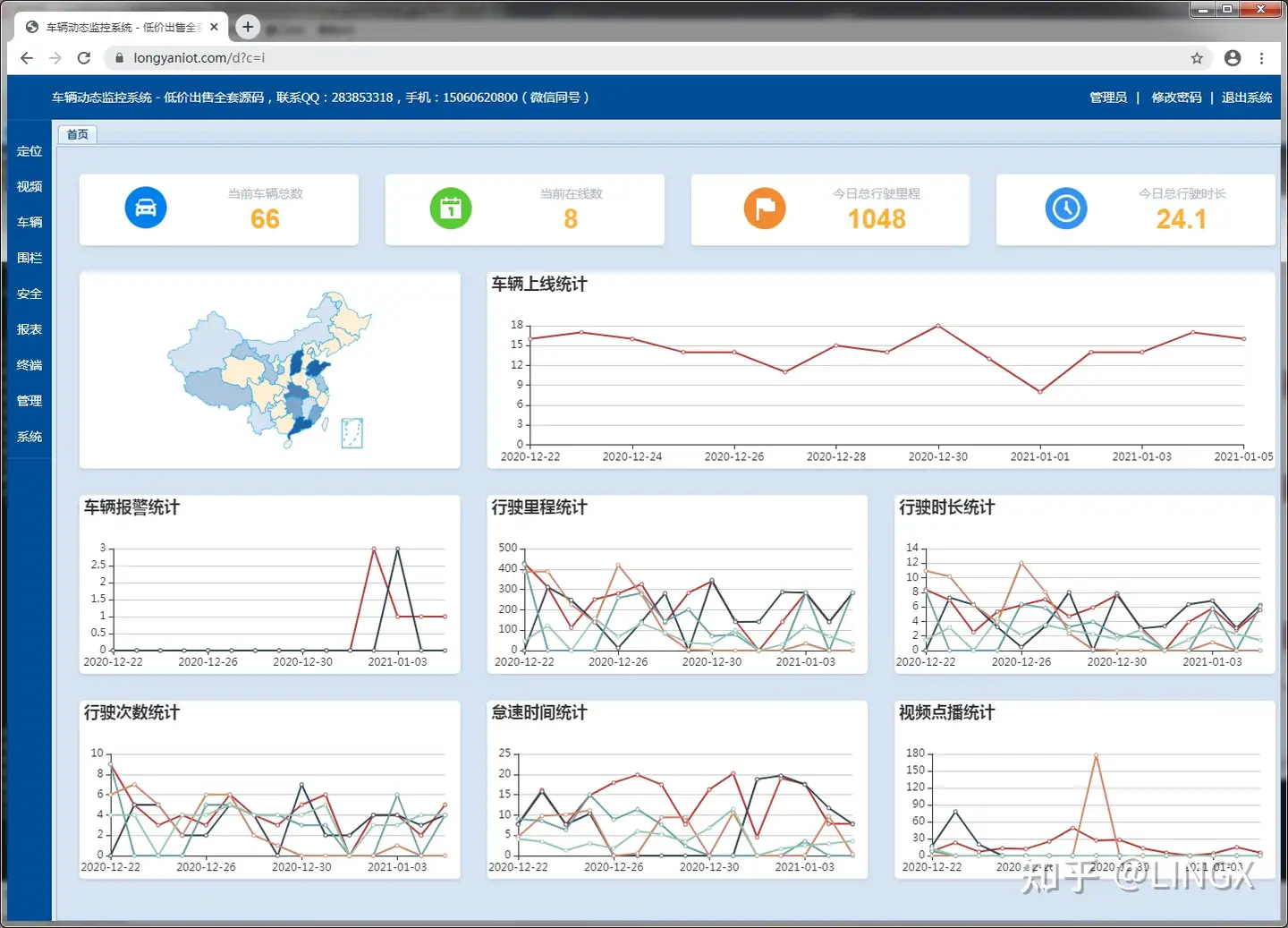
Task: Click the orange flag mileage icon
Action: 765,209
